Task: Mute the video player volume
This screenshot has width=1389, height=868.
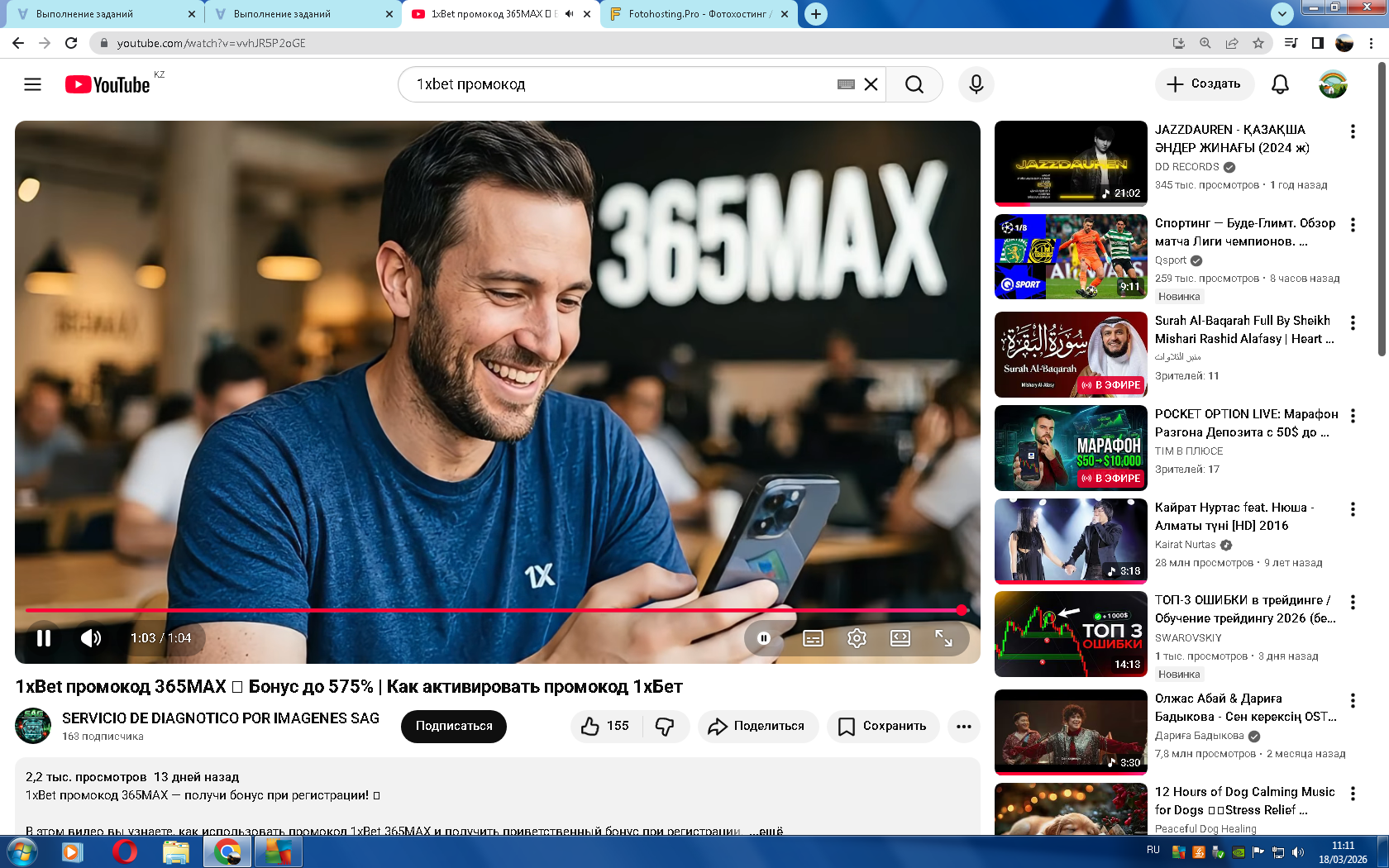Action: tap(91, 638)
